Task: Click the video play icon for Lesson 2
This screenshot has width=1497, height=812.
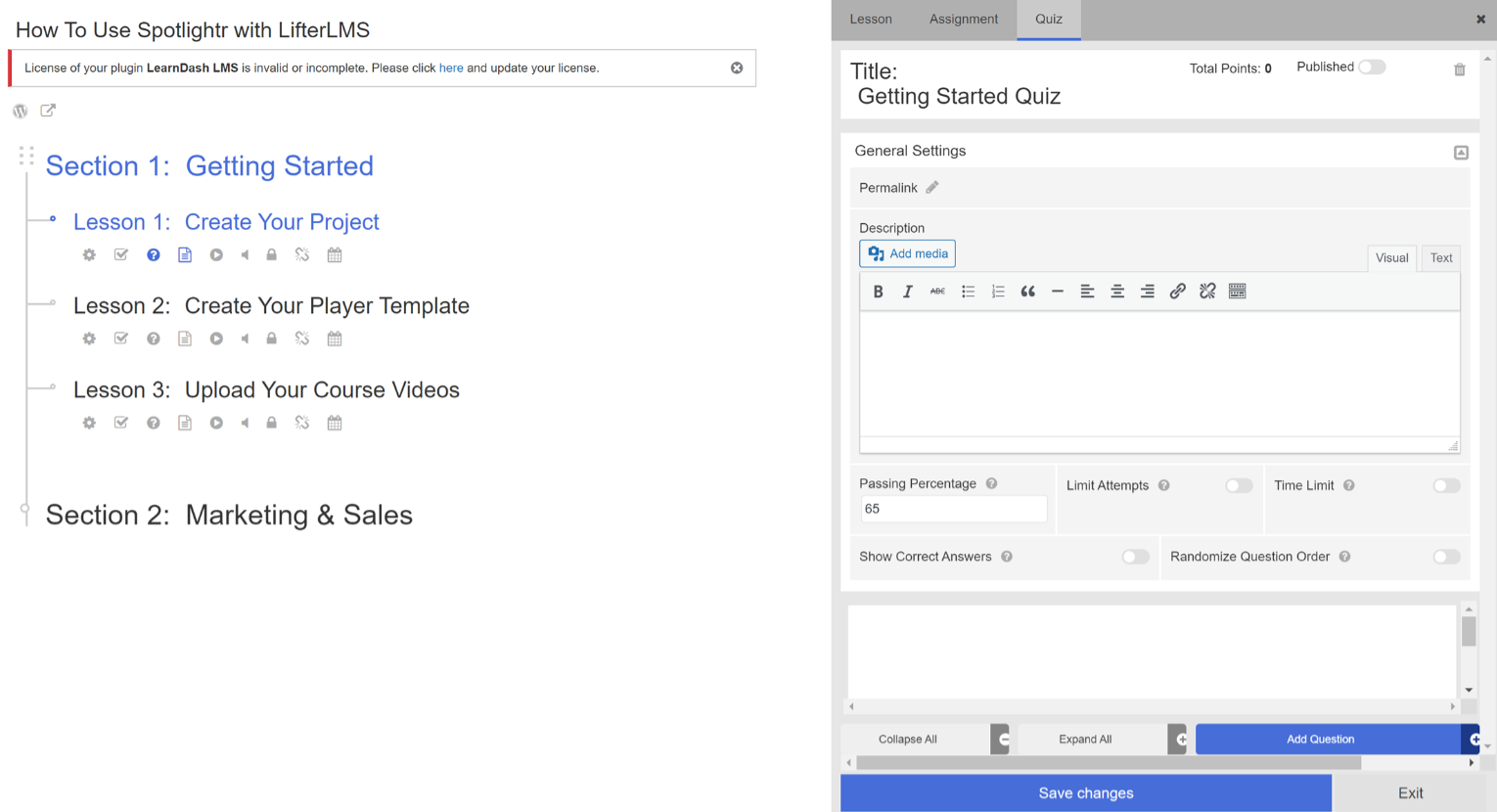Action: point(216,339)
